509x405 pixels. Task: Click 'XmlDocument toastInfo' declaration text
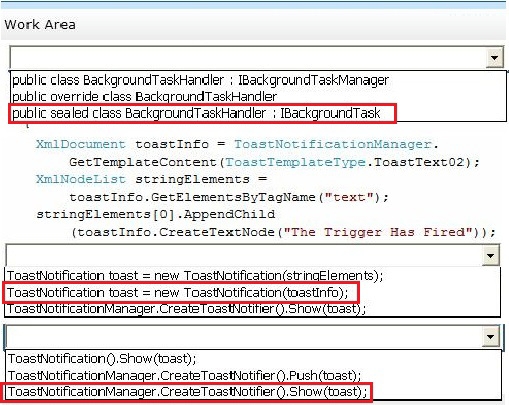tap(122, 145)
